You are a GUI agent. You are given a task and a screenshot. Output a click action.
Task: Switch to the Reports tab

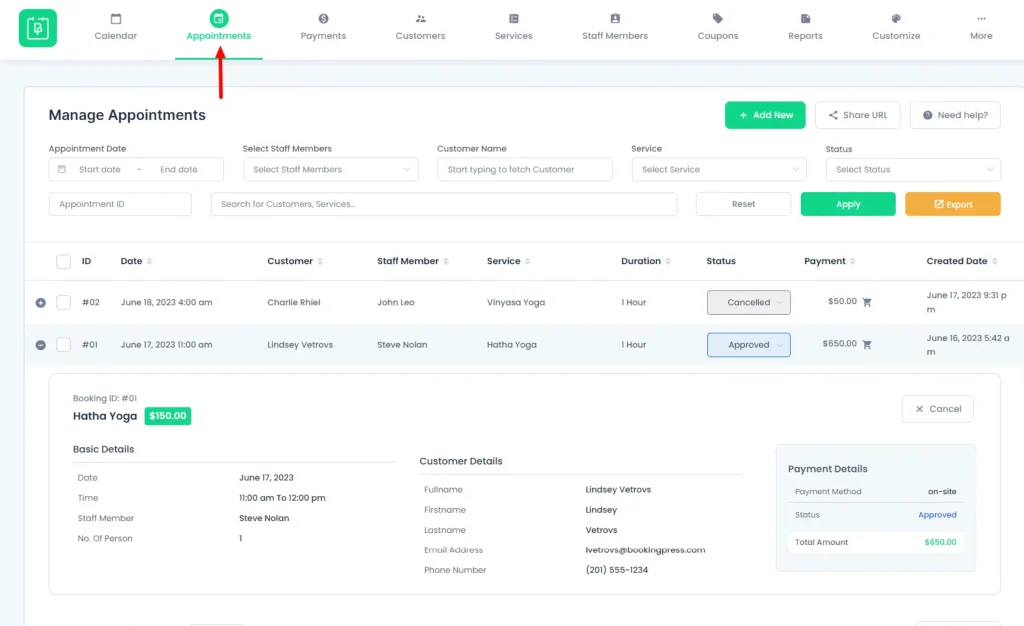click(805, 27)
